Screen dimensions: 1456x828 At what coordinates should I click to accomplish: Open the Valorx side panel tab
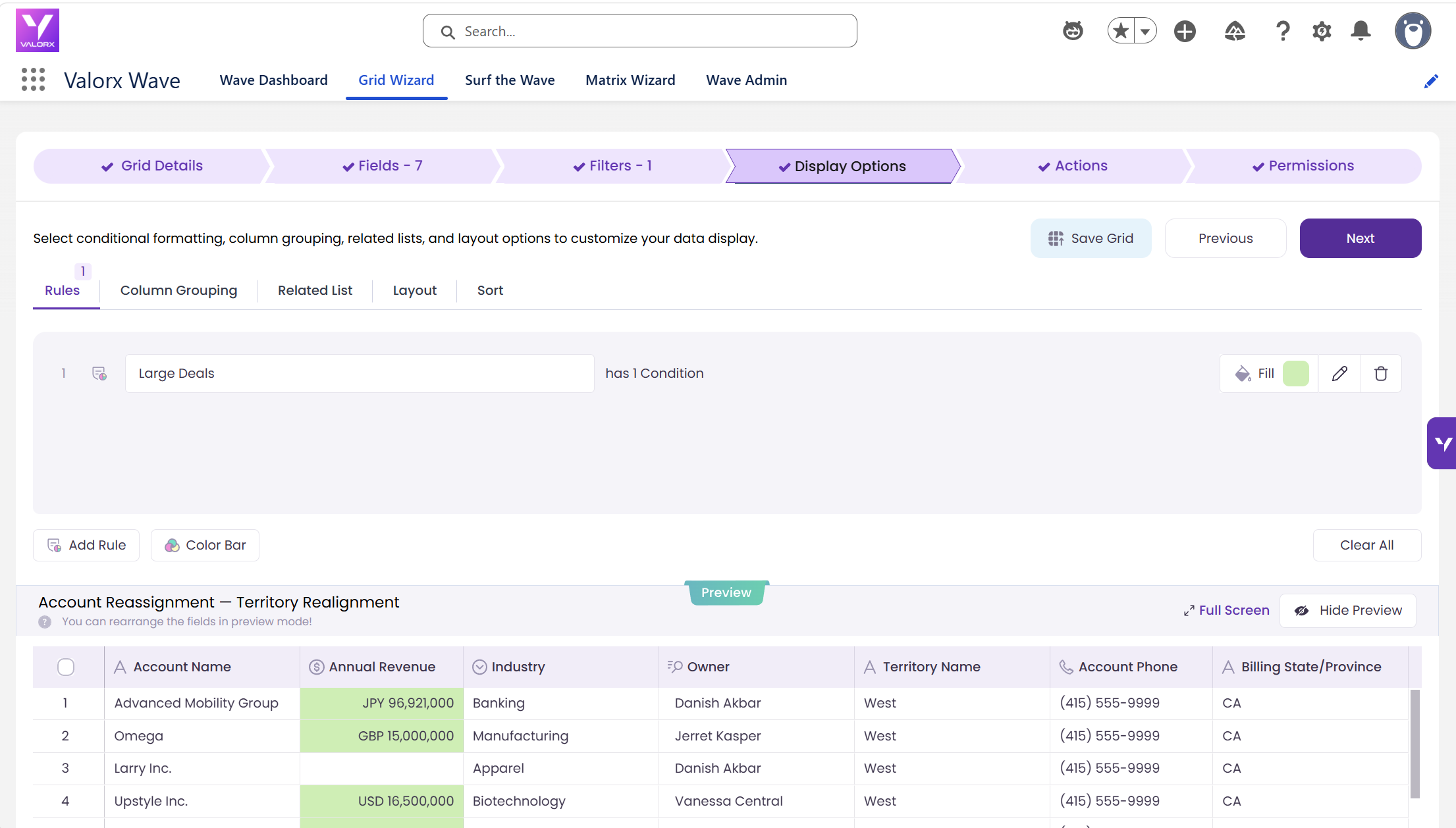click(x=1442, y=443)
